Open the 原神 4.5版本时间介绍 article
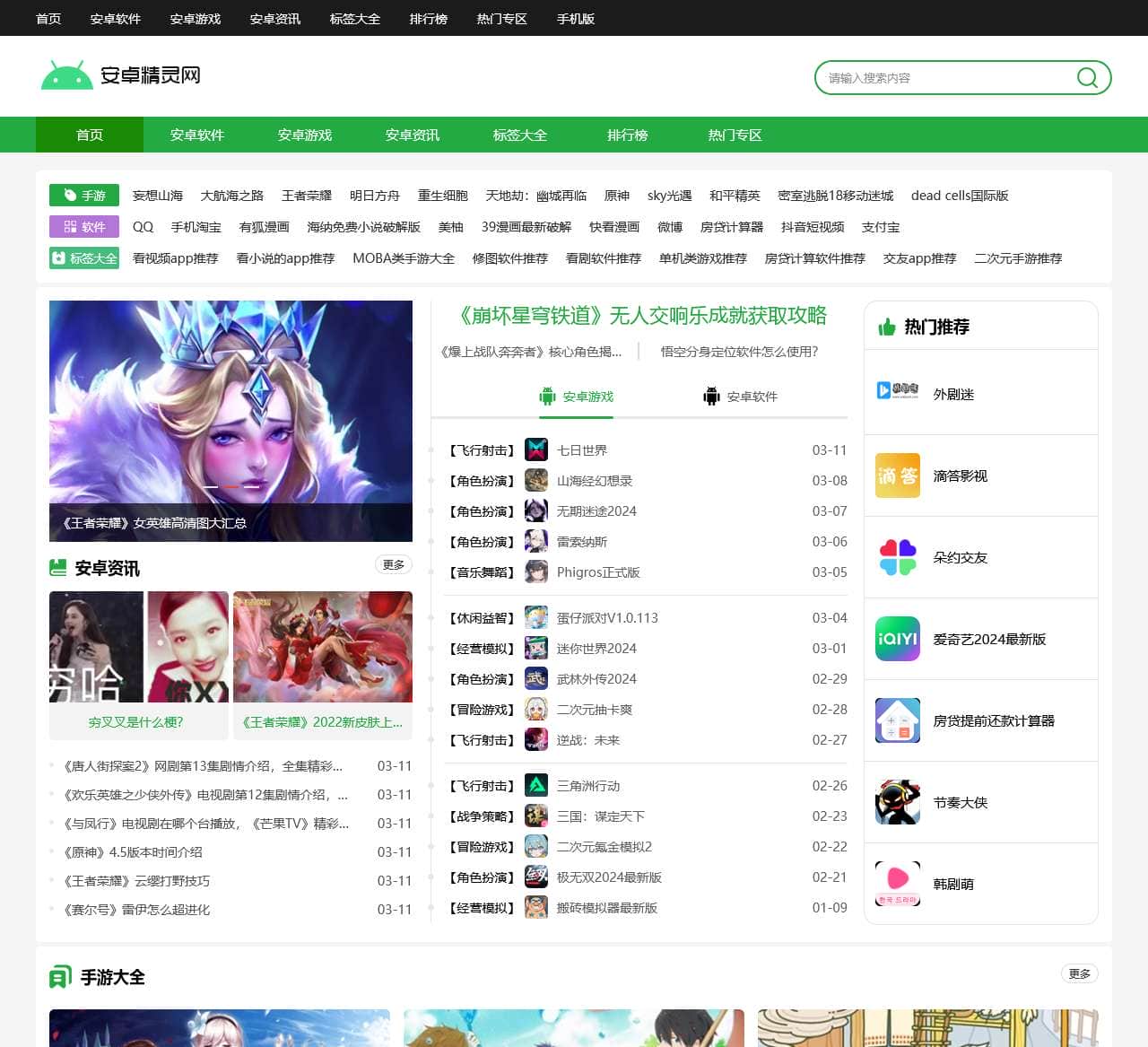1148x1047 pixels. pyautogui.click(x=133, y=852)
